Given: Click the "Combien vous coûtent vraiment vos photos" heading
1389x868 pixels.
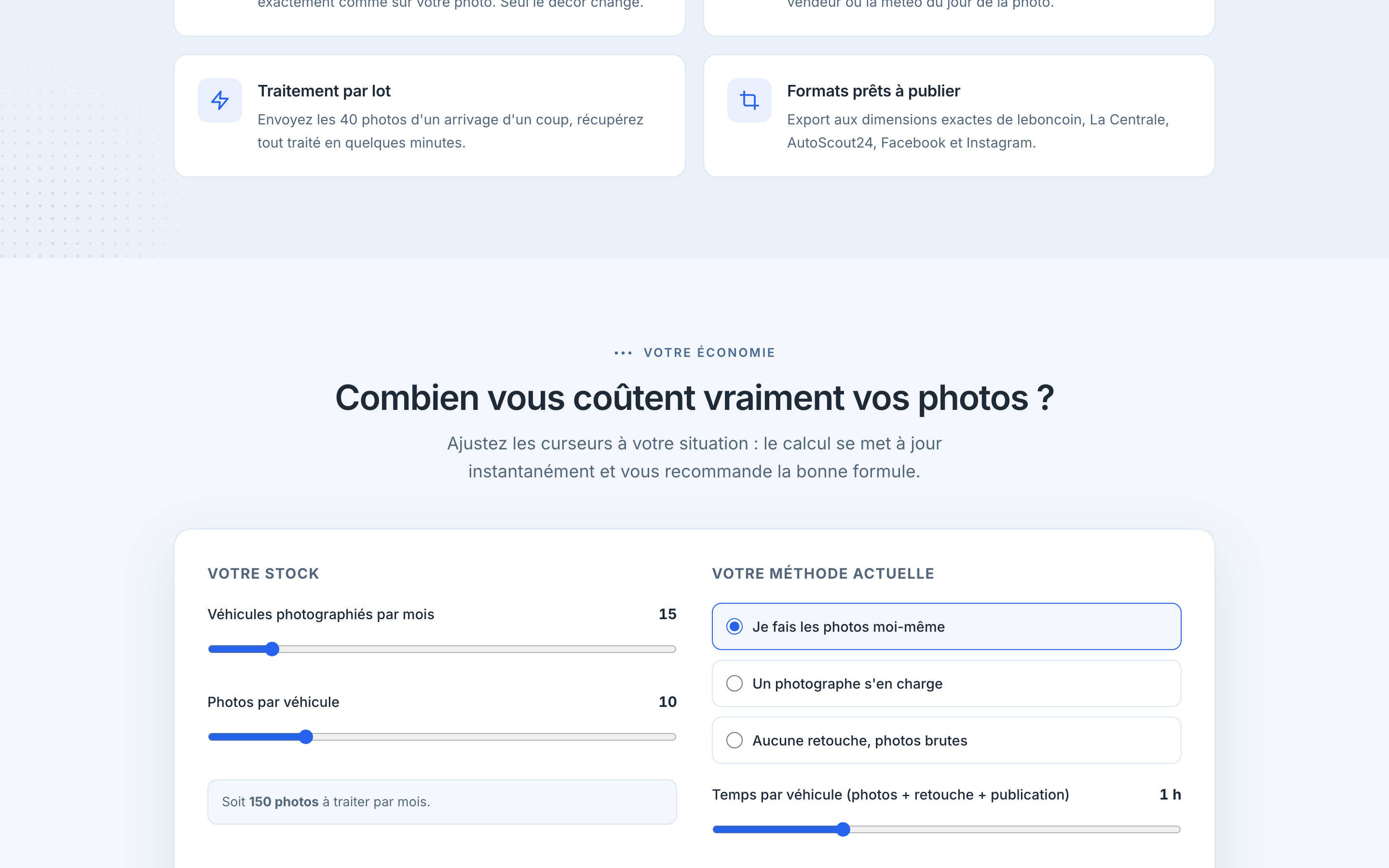Looking at the screenshot, I should [x=694, y=398].
